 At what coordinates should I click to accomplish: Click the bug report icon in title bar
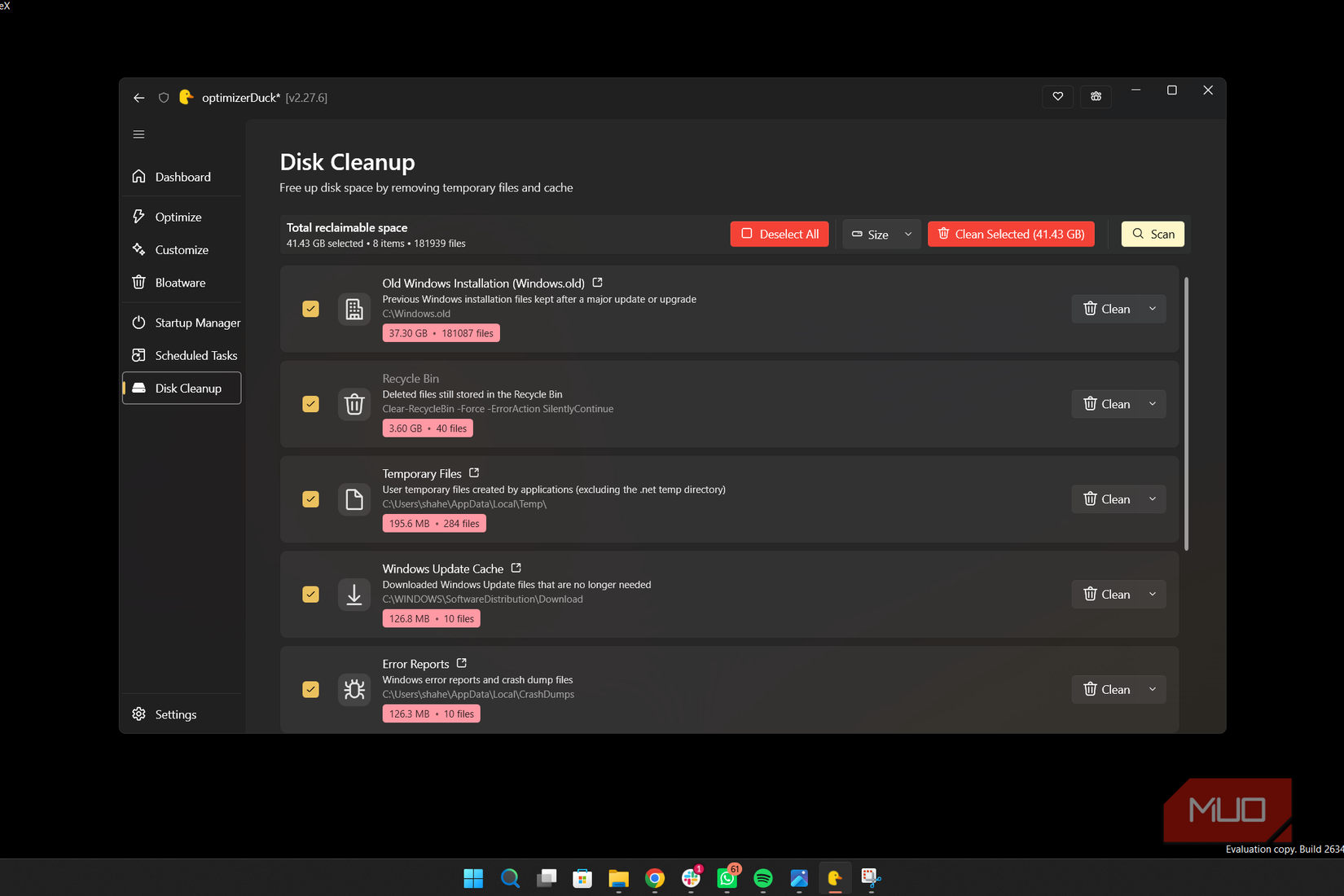point(1096,96)
